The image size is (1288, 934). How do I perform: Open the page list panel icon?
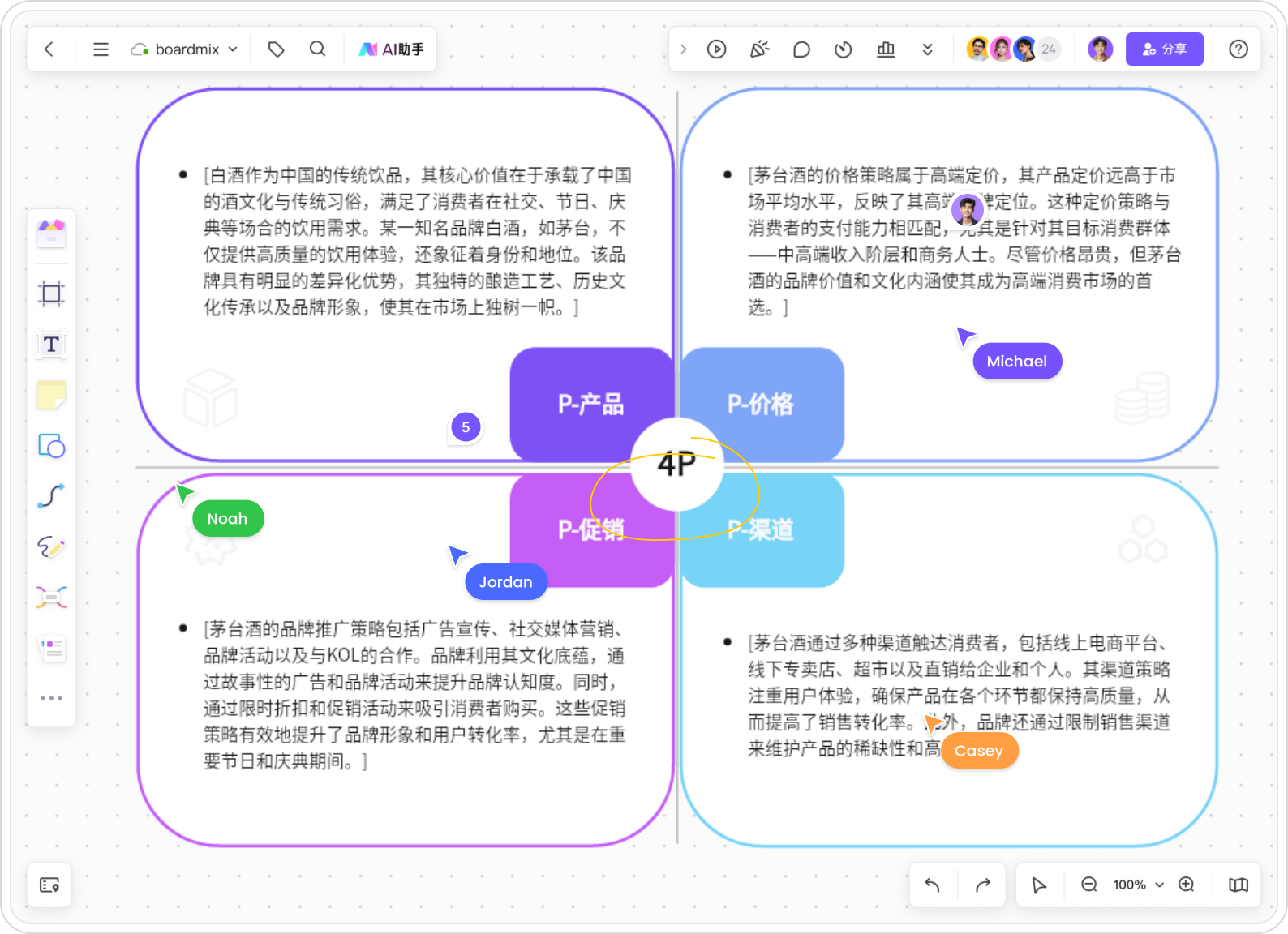(x=49, y=885)
